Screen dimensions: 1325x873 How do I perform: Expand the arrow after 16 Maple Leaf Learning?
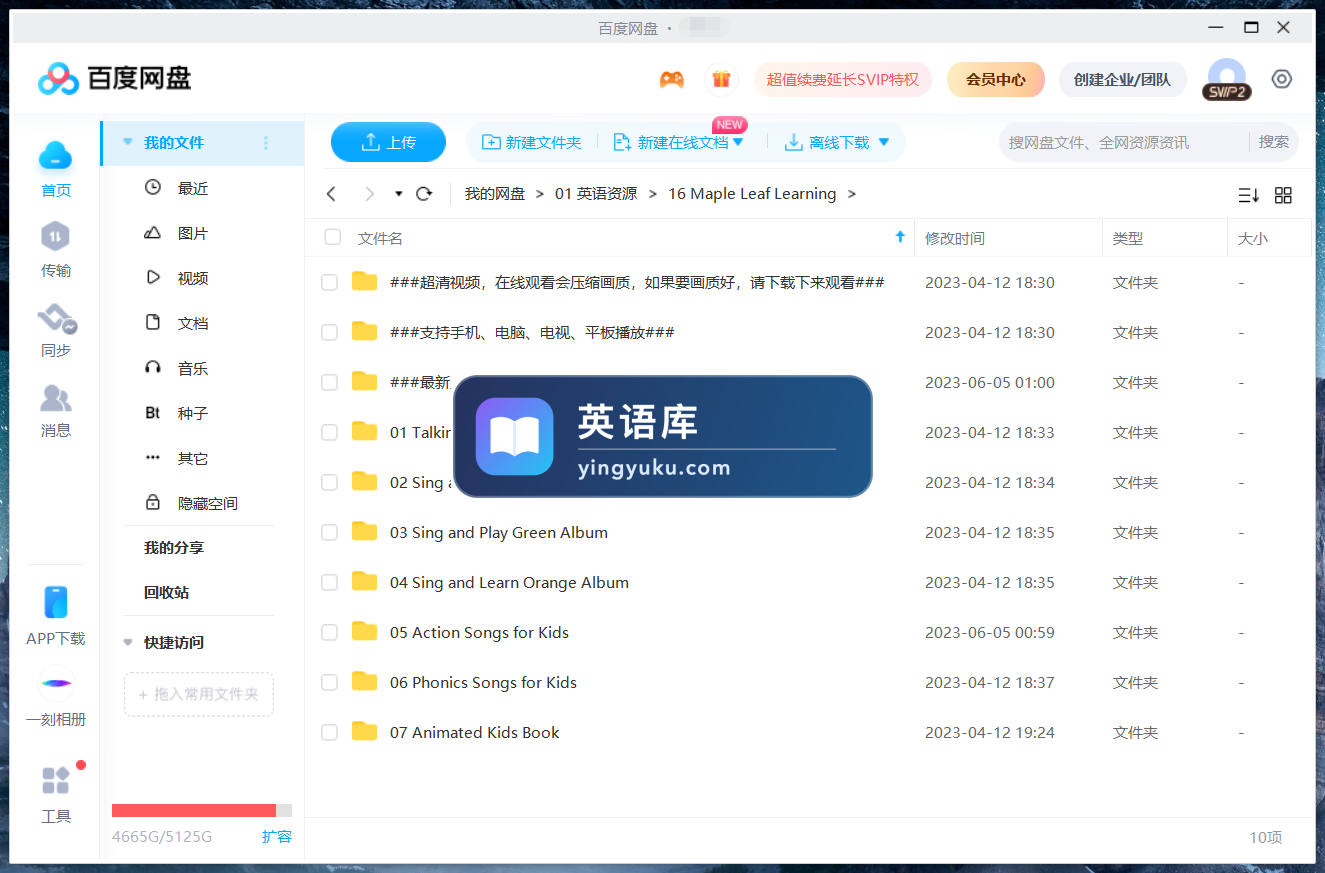click(852, 194)
